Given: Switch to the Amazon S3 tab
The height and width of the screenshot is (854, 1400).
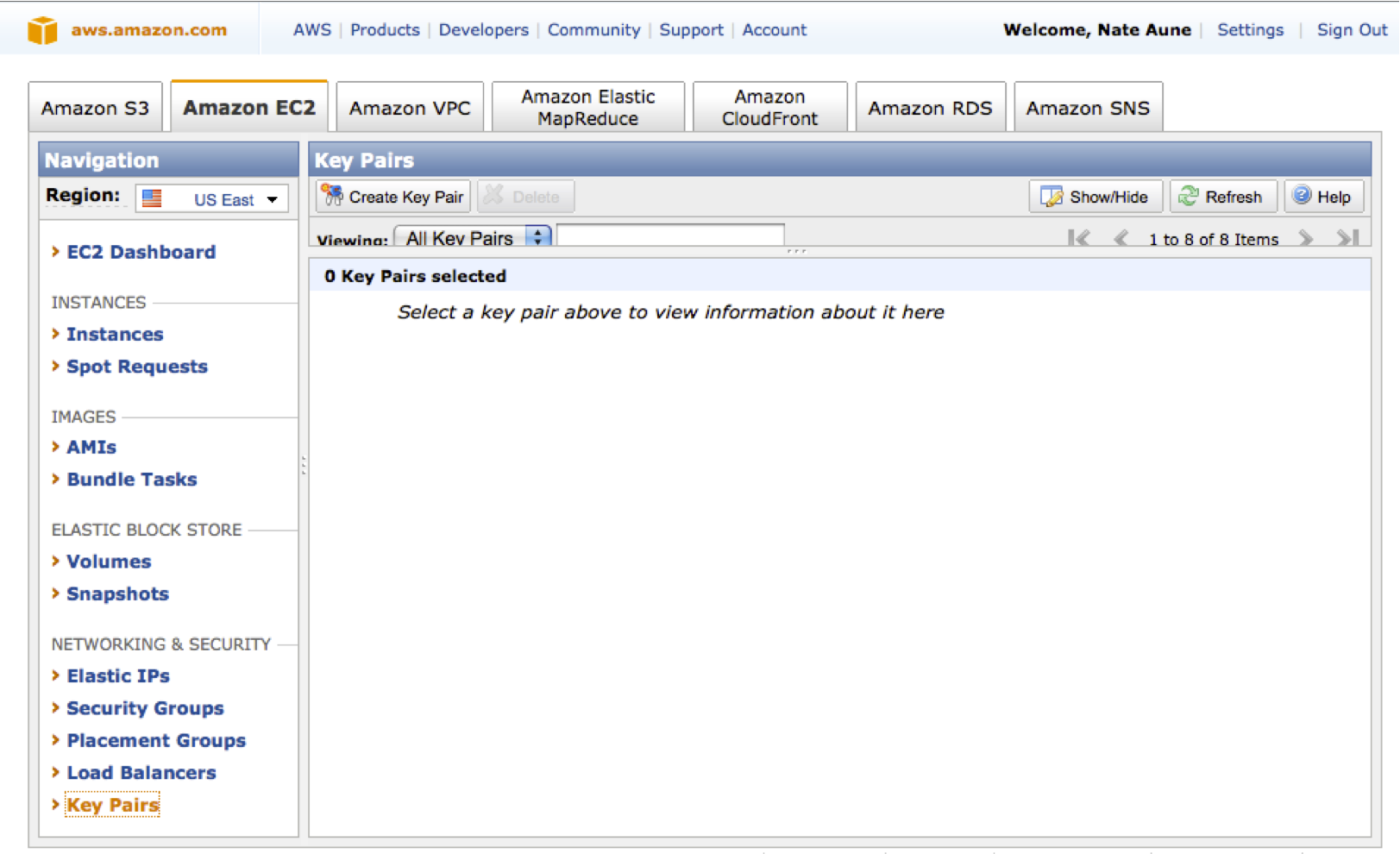Looking at the screenshot, I should 95,108.
